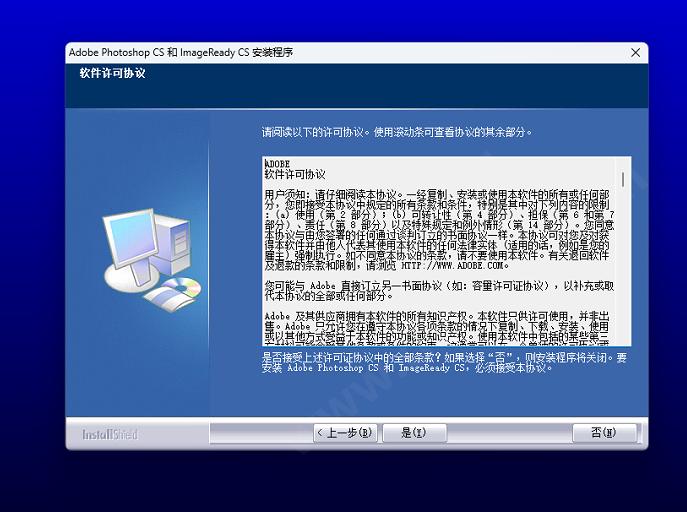Click the InstallShield logo

110,434
